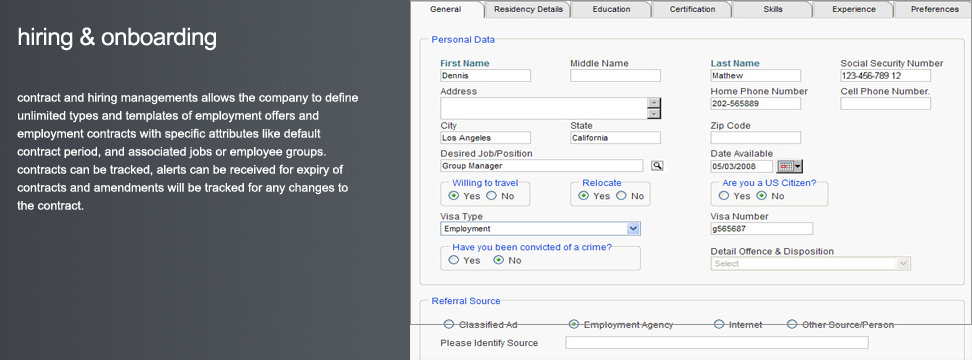Open the Skills tab
The image size is (972, 360).
772,9
